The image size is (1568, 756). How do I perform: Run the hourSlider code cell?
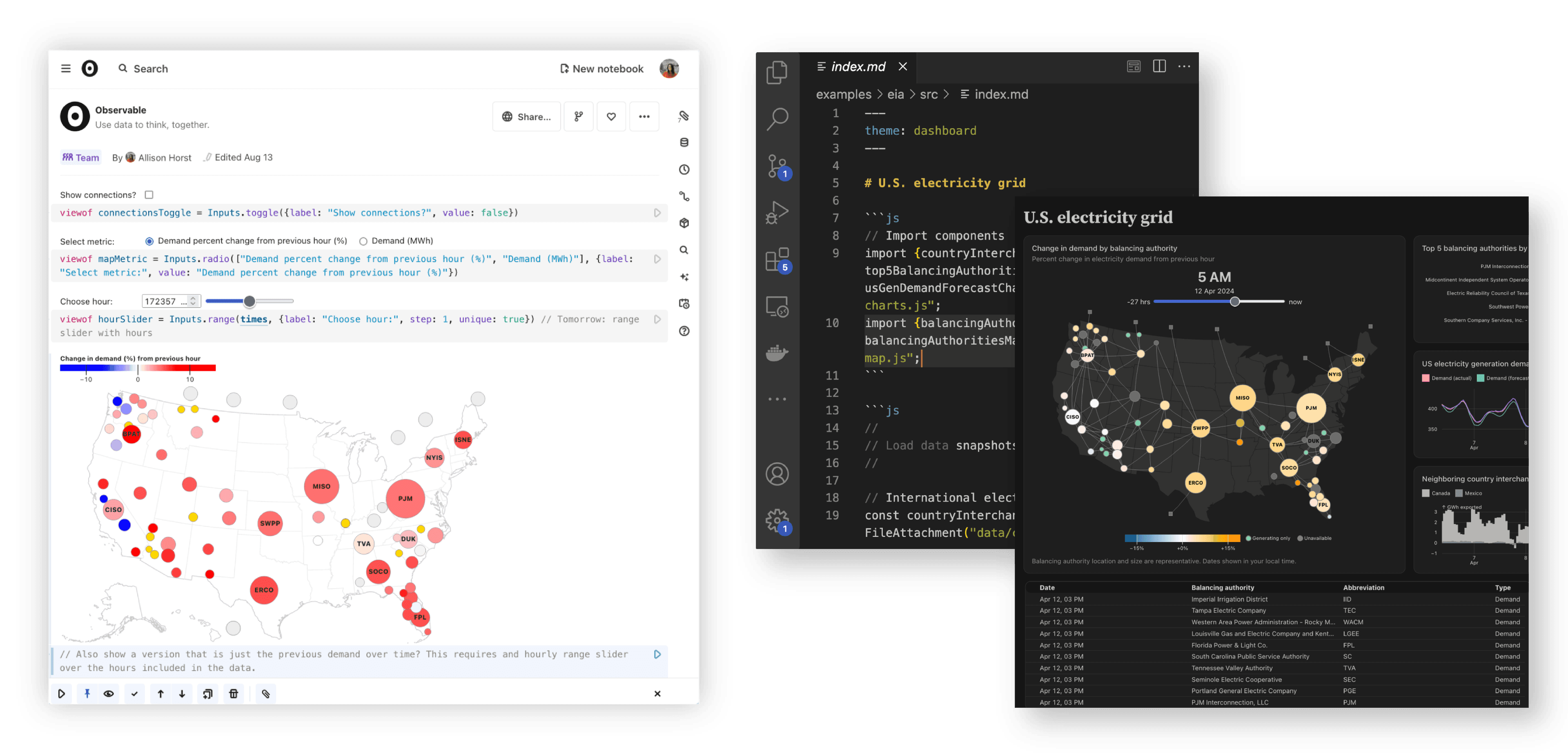click(x=657, y=319)
